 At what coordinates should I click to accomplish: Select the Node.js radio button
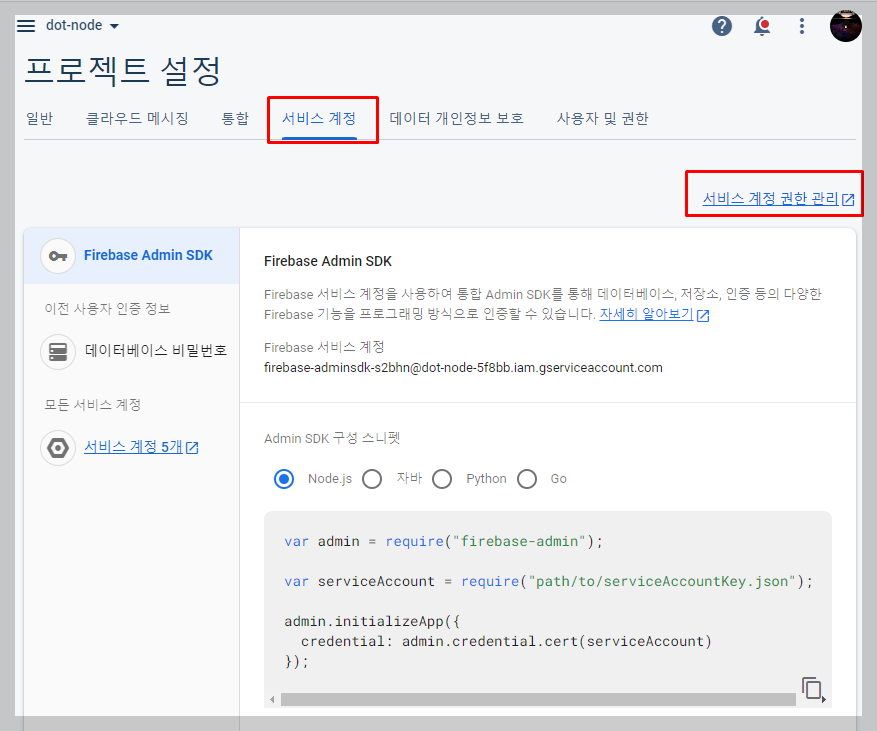(284, 479)
